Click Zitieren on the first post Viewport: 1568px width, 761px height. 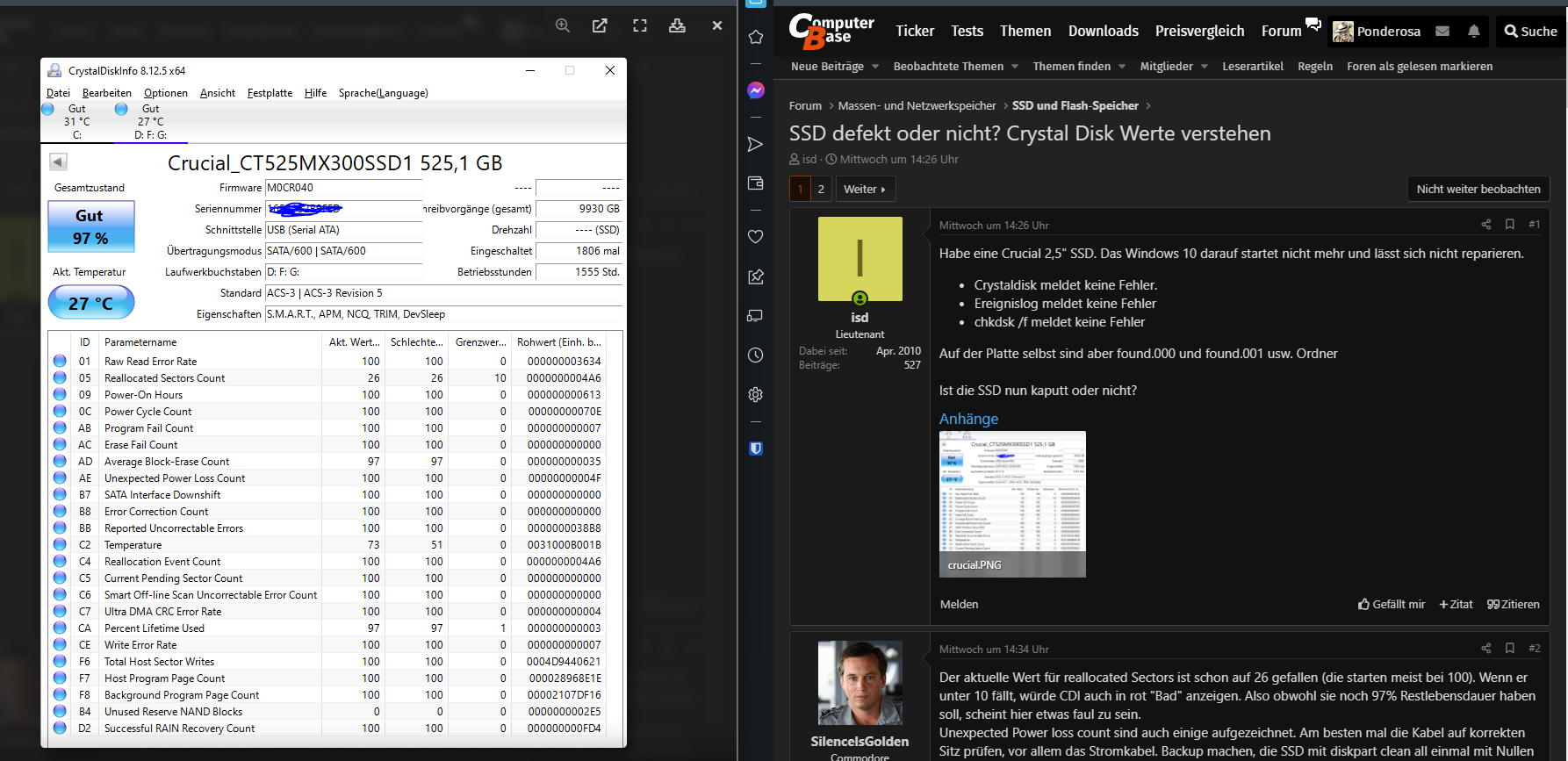tap(1514, 604)
